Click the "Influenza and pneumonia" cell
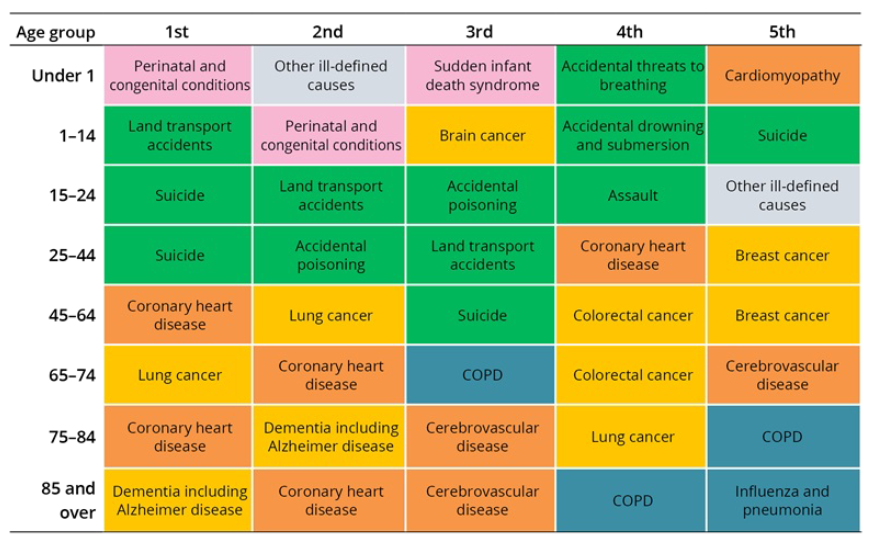Screen dimensions: 872x547 click(782, 501)
